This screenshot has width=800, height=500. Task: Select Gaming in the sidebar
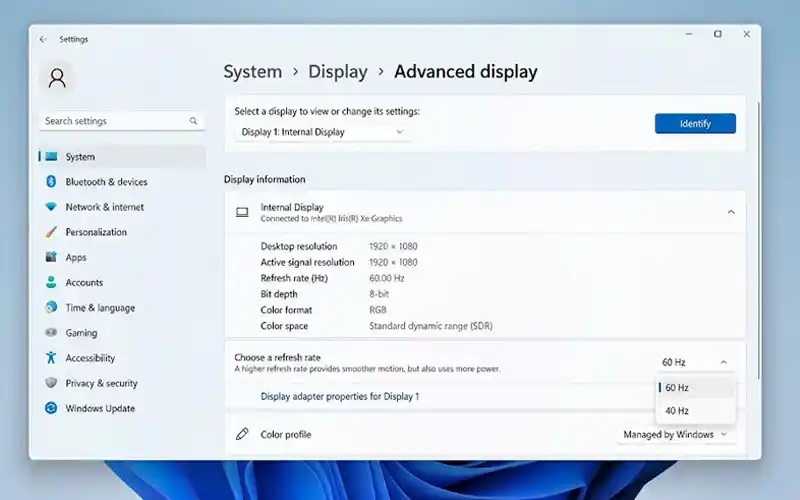coord(122,333)
